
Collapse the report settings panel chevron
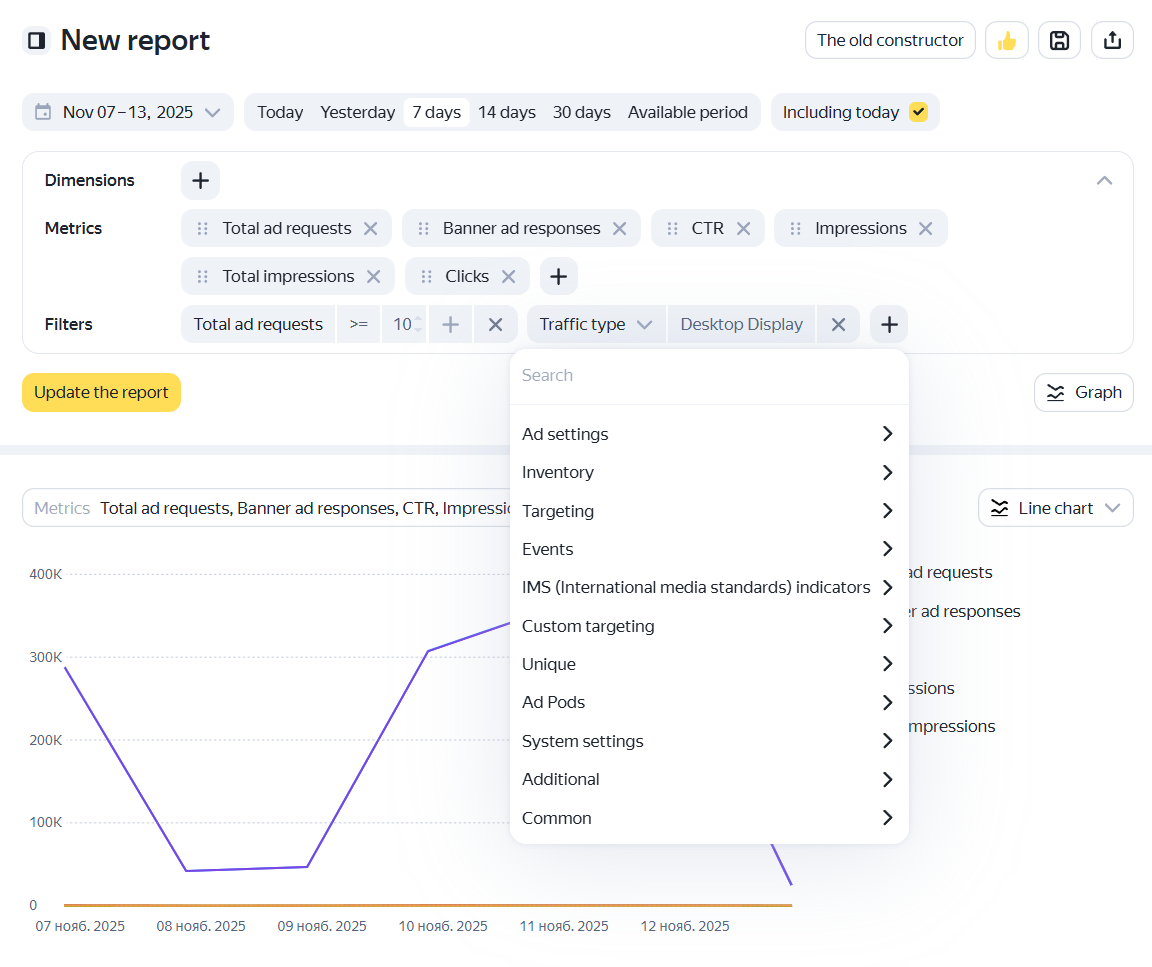point(1104,181)
